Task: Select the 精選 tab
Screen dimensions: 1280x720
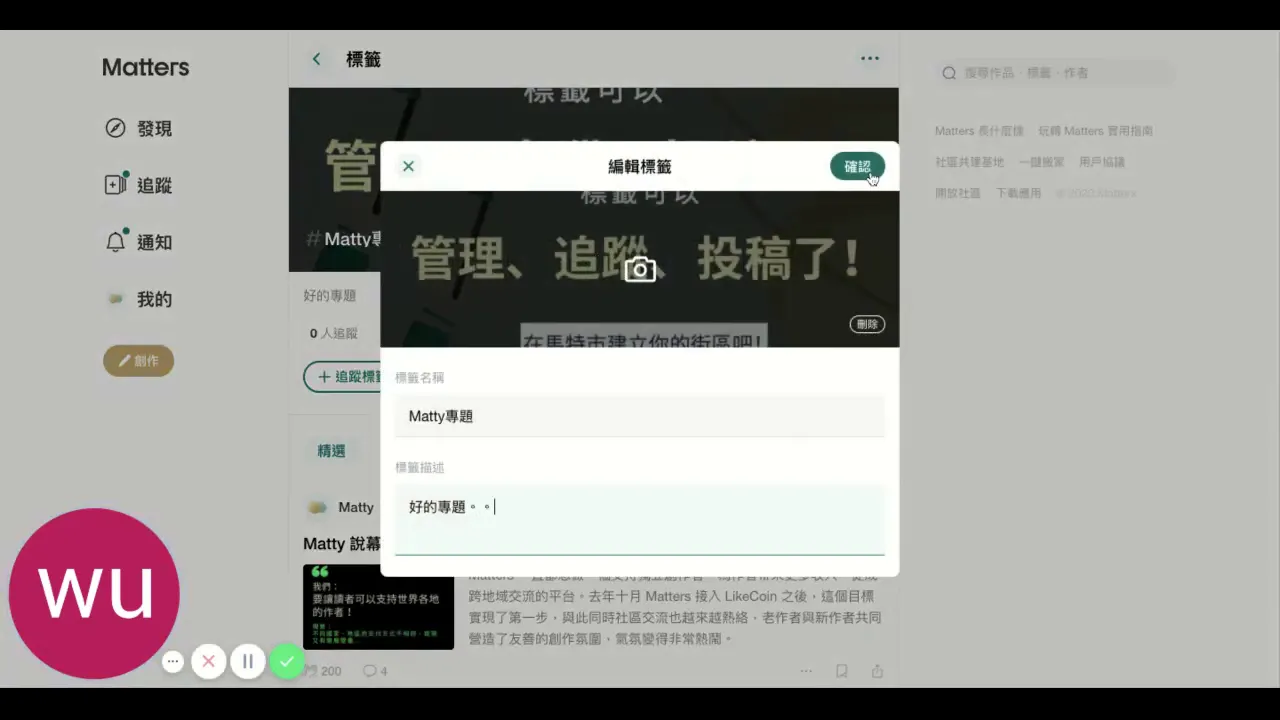Action: point(331,451)
